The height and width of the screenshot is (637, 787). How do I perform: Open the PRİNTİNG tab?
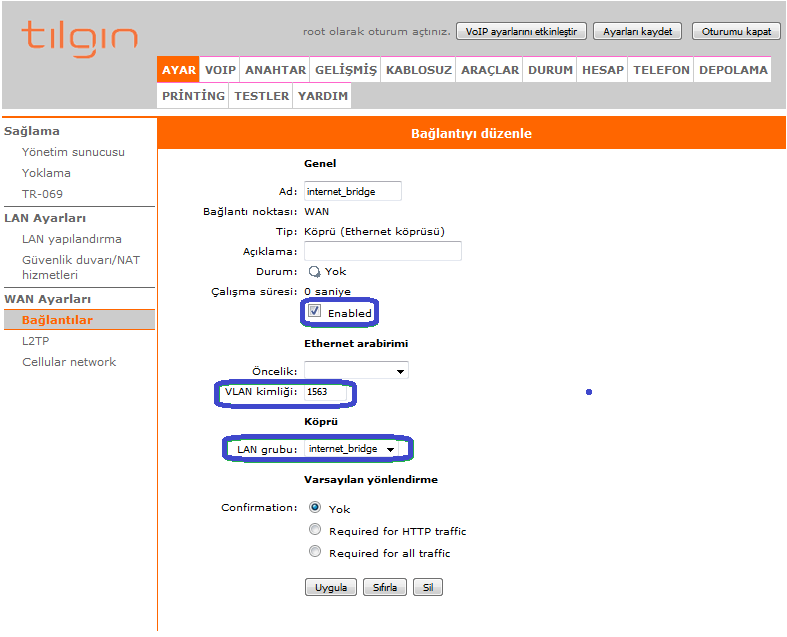tap(193, 96)
